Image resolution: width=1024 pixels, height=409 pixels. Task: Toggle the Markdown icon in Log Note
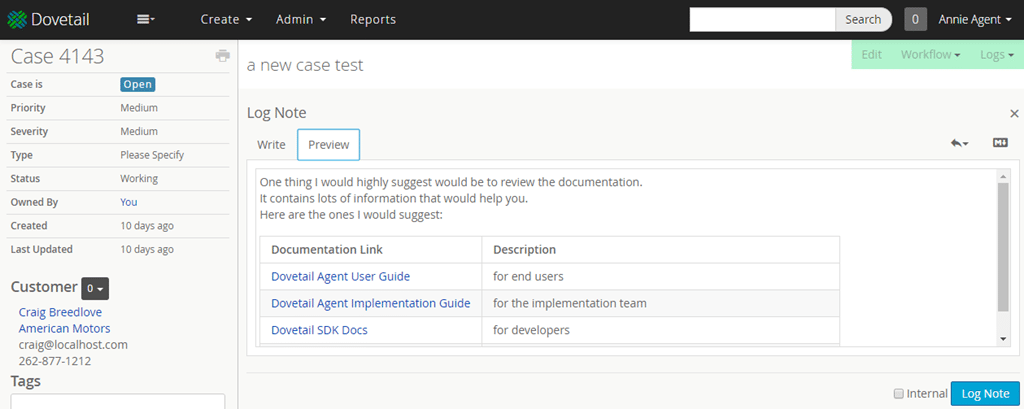1000,144
